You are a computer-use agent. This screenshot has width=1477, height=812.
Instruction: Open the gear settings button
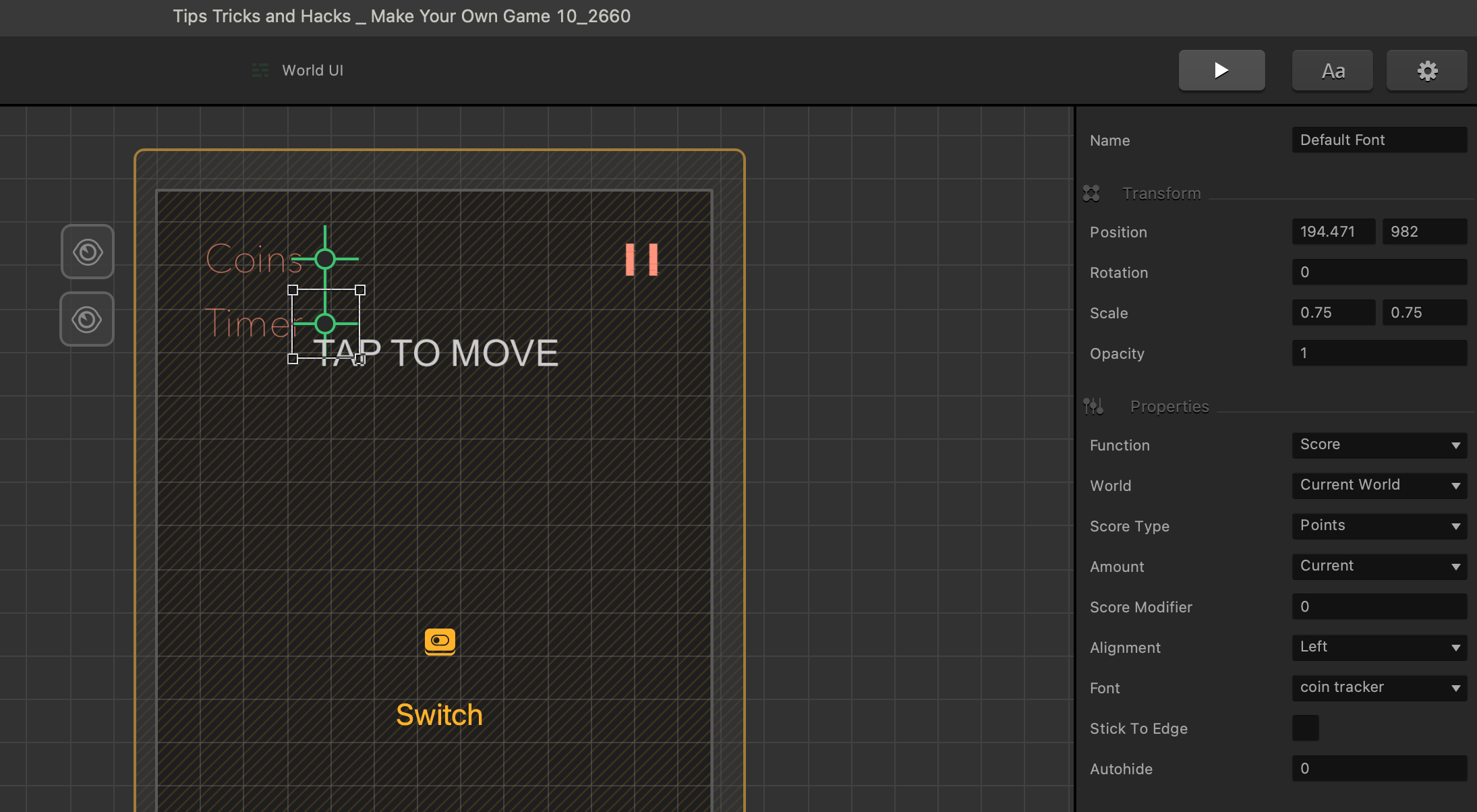[1426, 70]
